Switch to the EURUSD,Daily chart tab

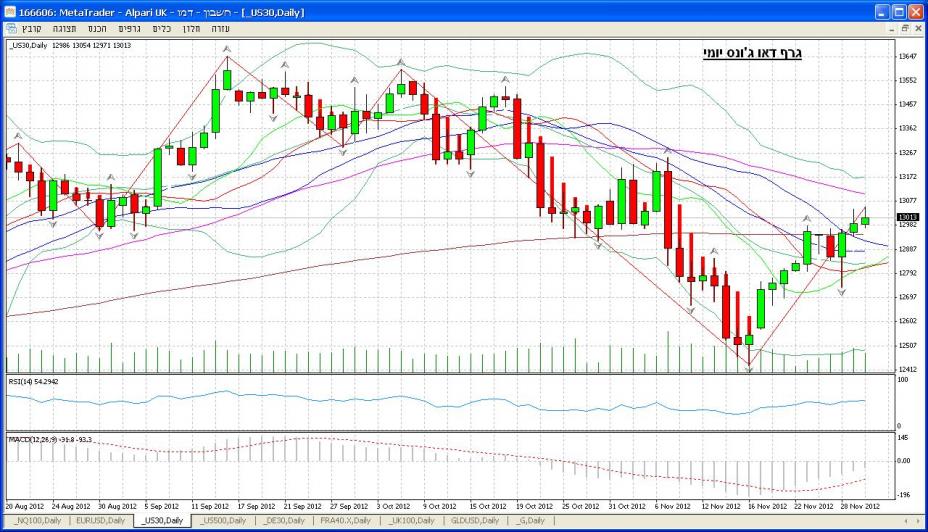[101, 521]
